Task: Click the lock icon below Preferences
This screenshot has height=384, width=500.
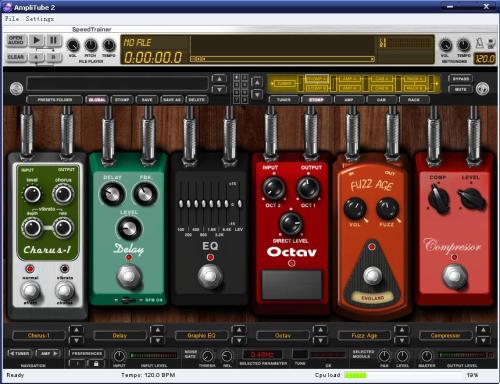Action: point(96,364)
